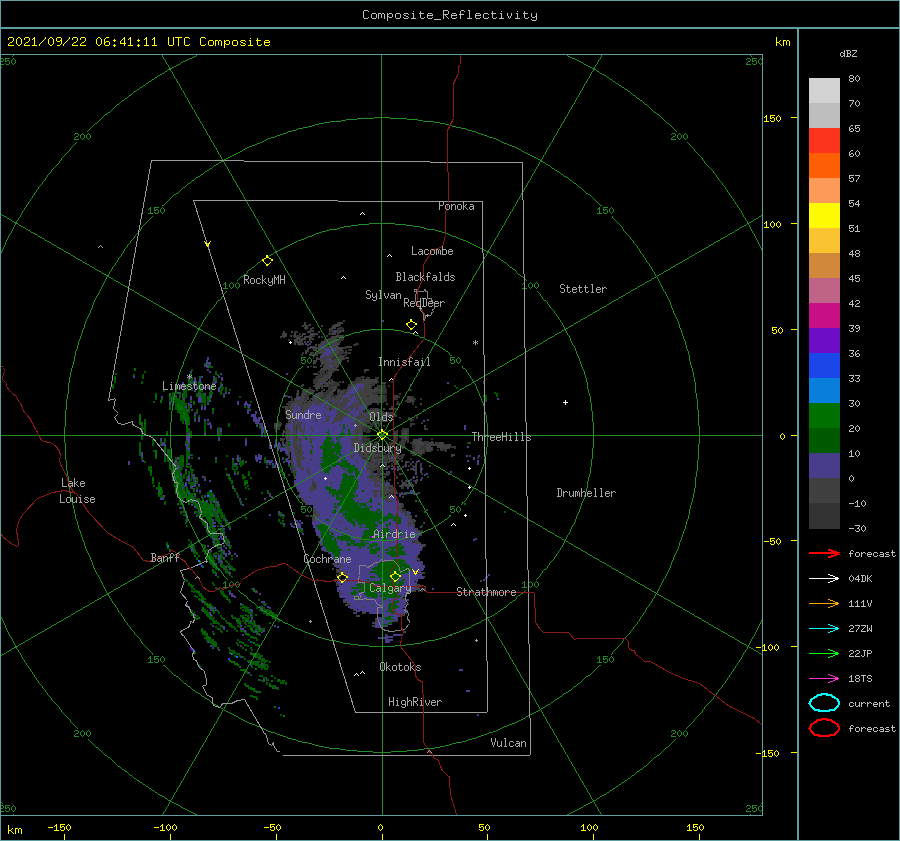
Task: Click the magenta 18TS arrow in legend
Action: point(824,679)
